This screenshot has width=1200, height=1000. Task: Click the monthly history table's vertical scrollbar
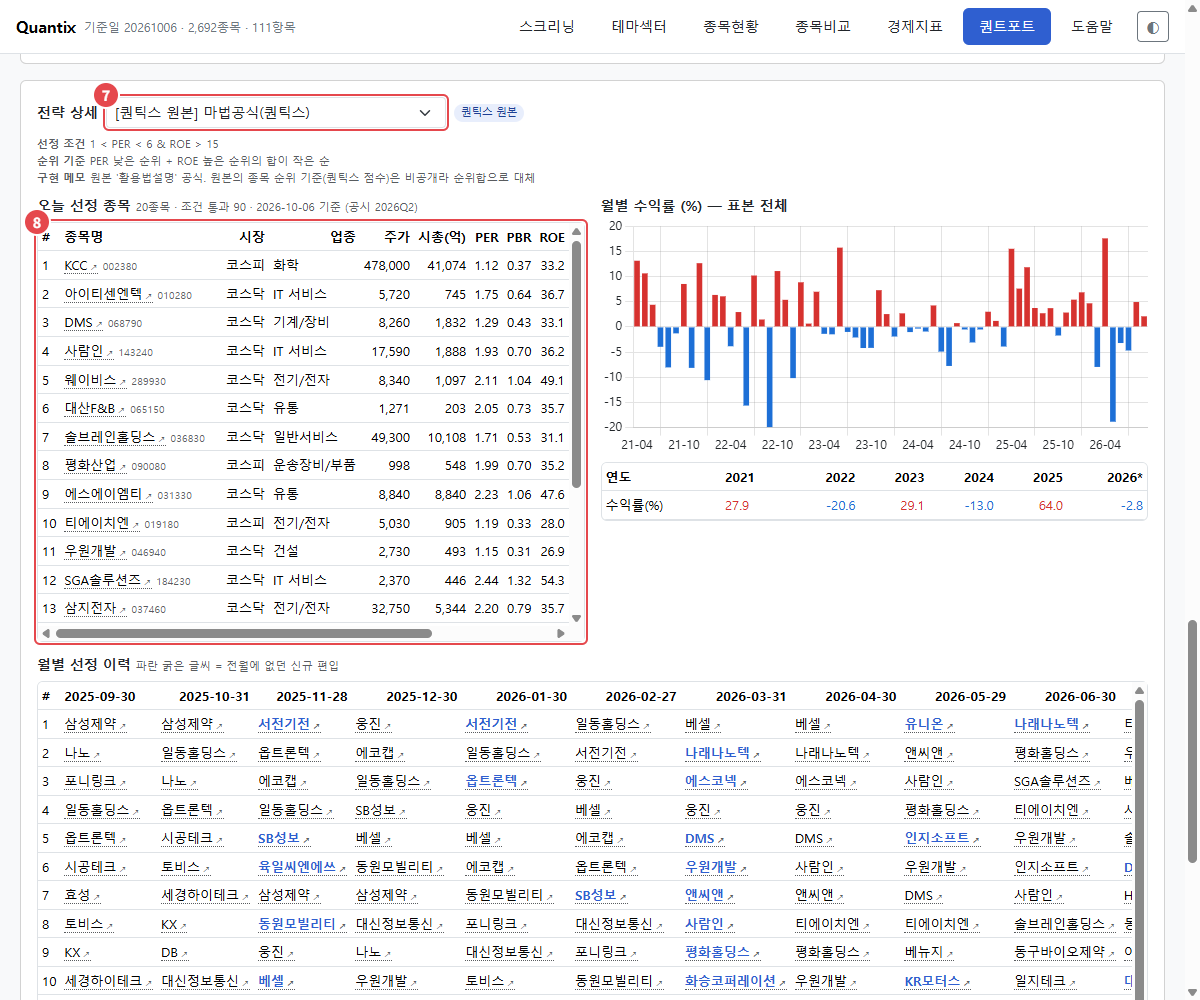tap(1138, 850)
